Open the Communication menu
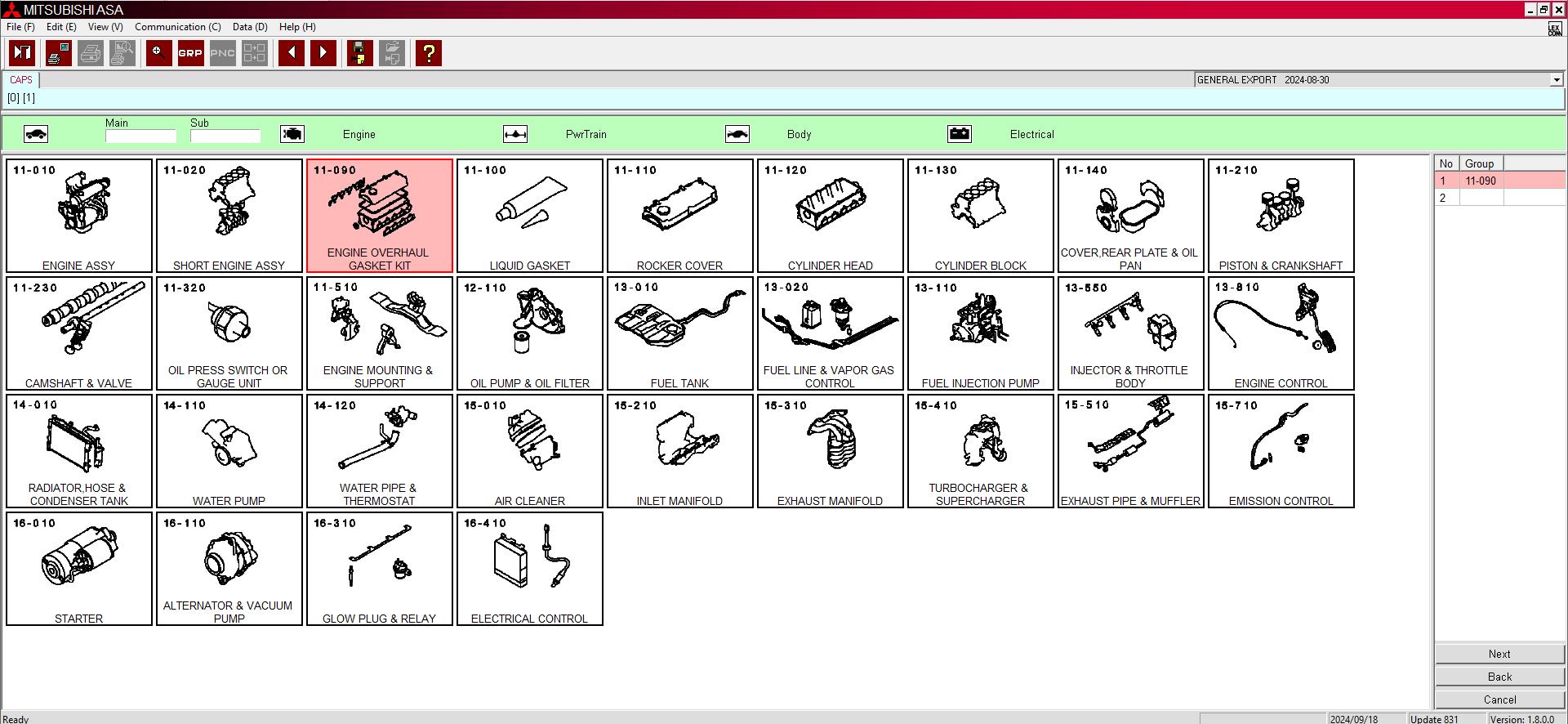The height and width of the screenshot is (724, 1568). click(x=177, y=27)
